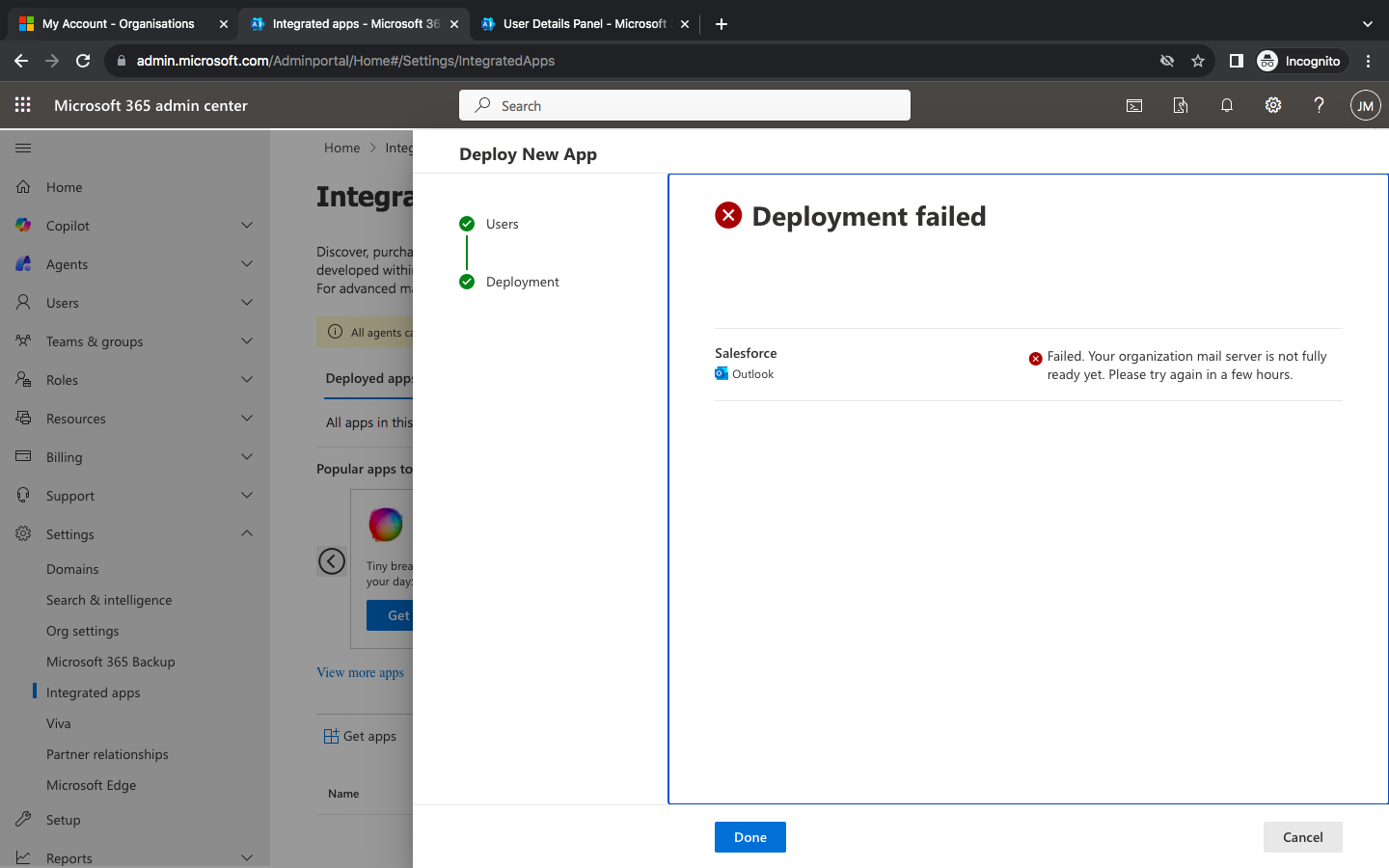Expand the Reports nav chevron
The image size is (1389, 868).
pyautogui.click(x=247, y=857)
